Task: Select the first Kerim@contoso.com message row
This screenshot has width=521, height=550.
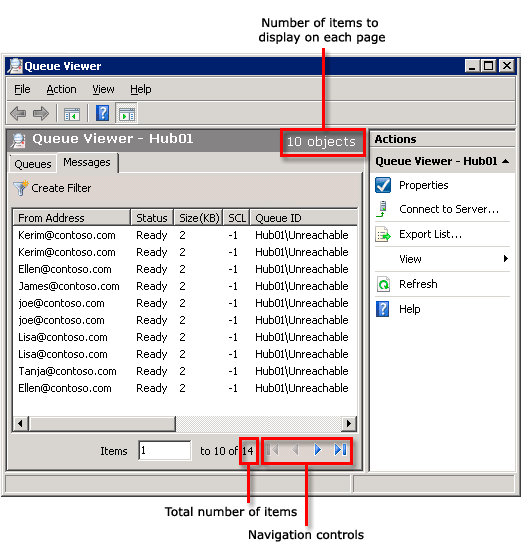Action: point(185,235)
